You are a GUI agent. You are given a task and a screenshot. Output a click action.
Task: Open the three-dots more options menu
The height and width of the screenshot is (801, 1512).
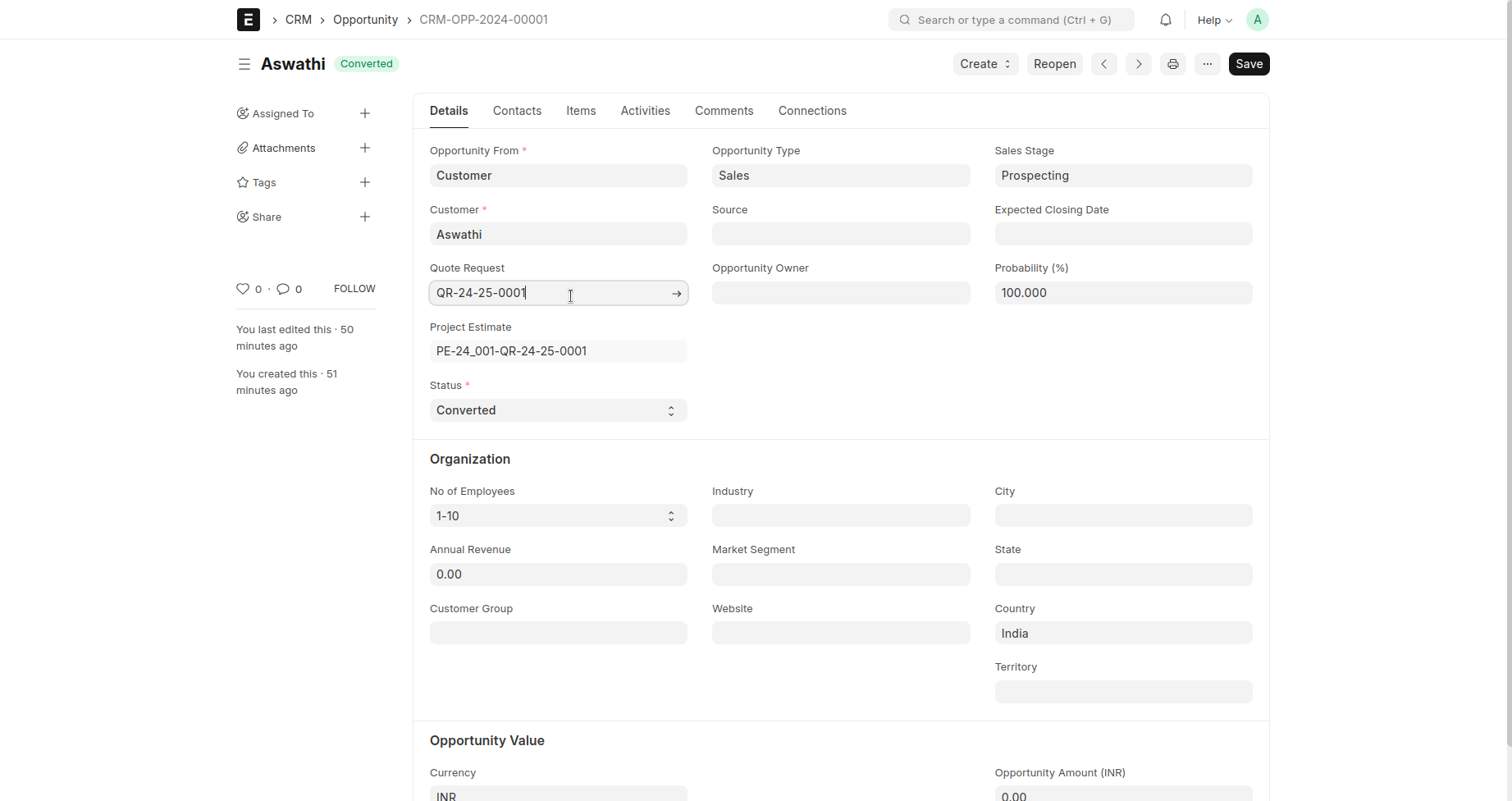pyautogui.click(x=1208, y=64)
